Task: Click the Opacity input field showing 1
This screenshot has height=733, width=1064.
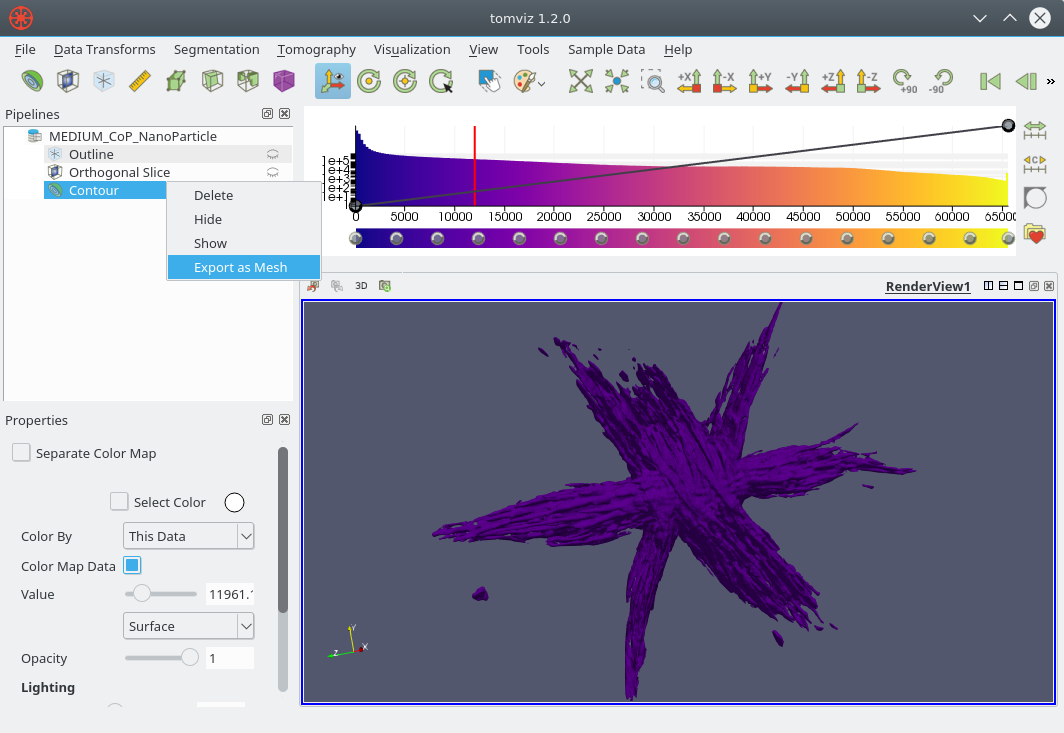Action: [230, 658]
